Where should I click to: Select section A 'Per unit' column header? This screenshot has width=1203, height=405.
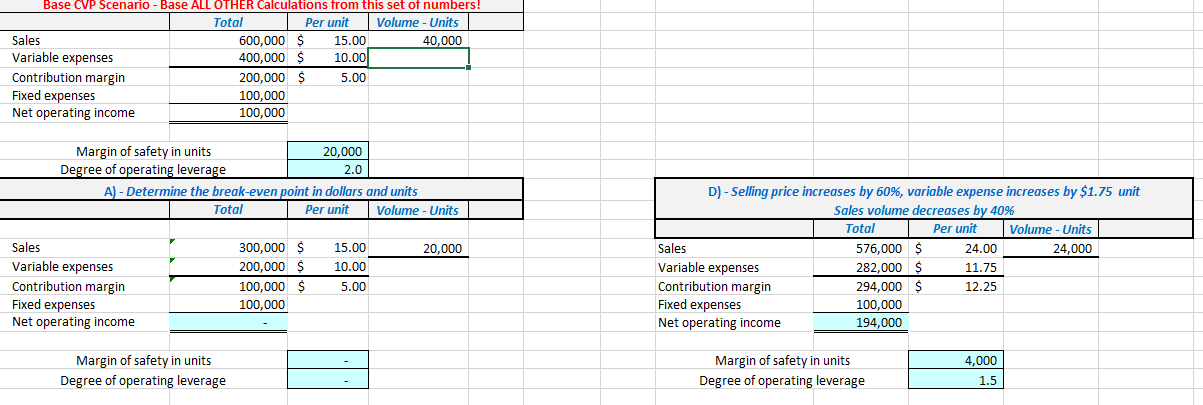tap(327, 209)
